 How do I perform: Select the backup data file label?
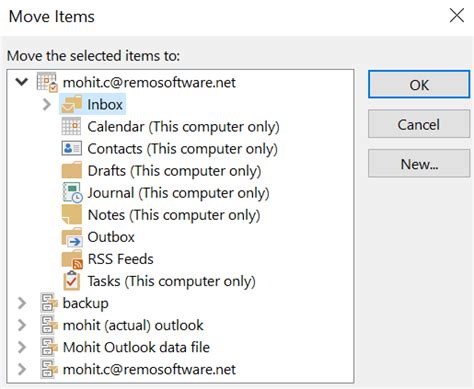tap(86, 303)
